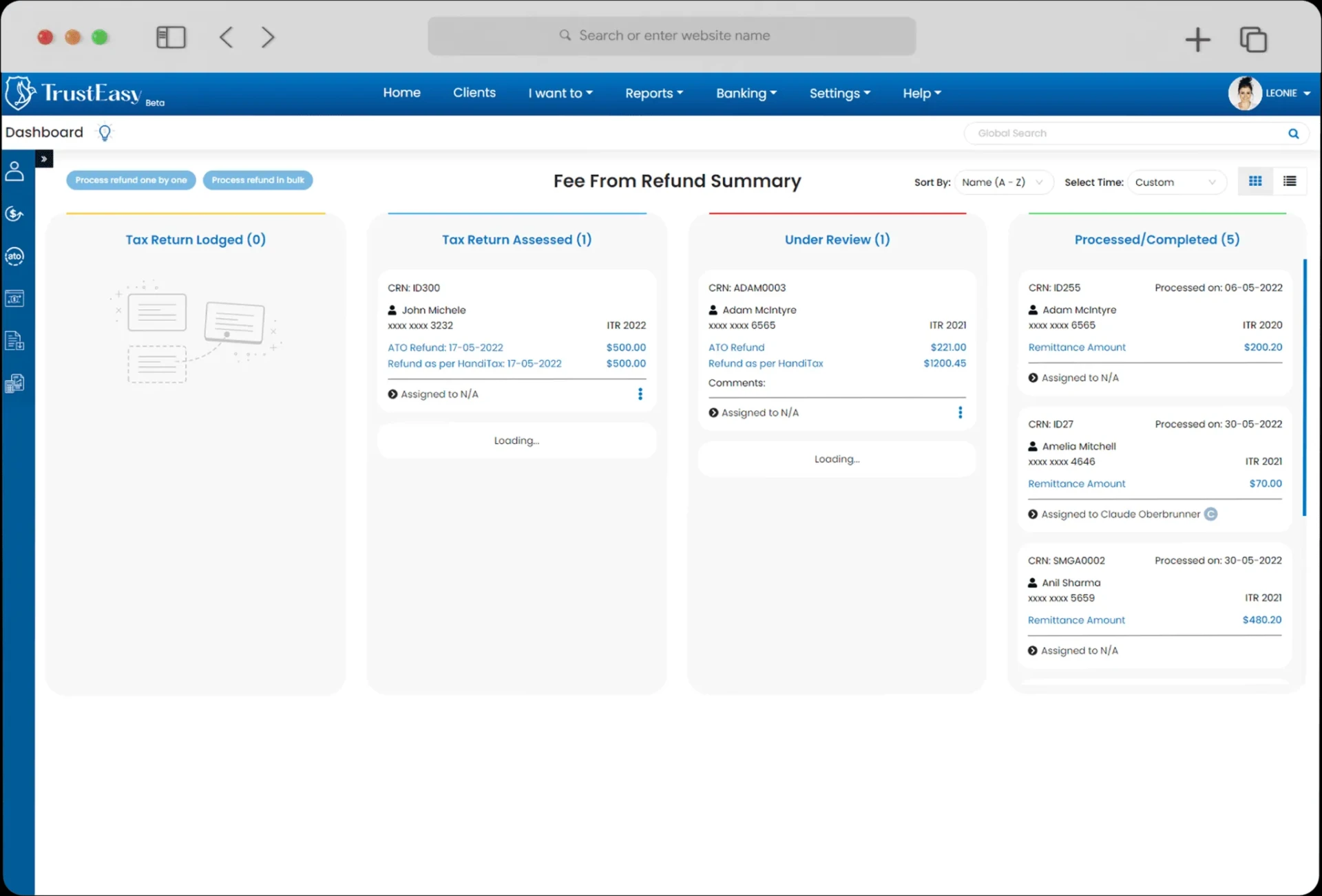Open the Sort By Name dropdown
The width and height of the screenshot is (1322, 896).
coord(1003,182)
